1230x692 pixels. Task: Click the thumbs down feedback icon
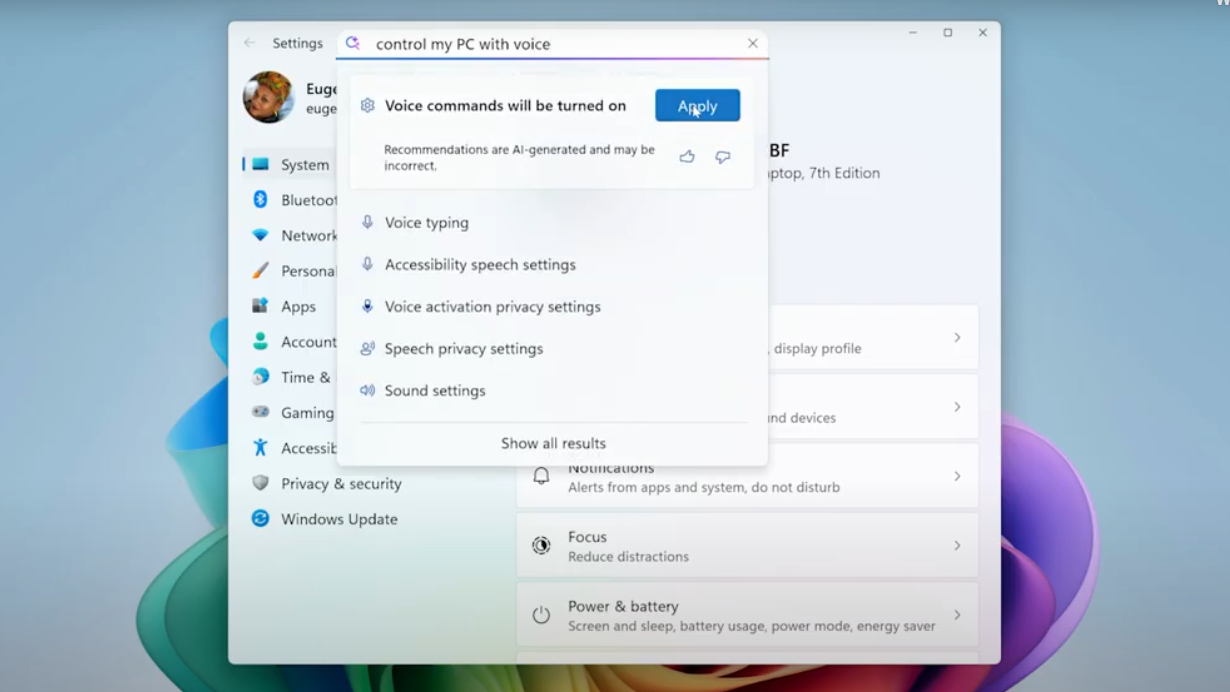tap(723, 157)
